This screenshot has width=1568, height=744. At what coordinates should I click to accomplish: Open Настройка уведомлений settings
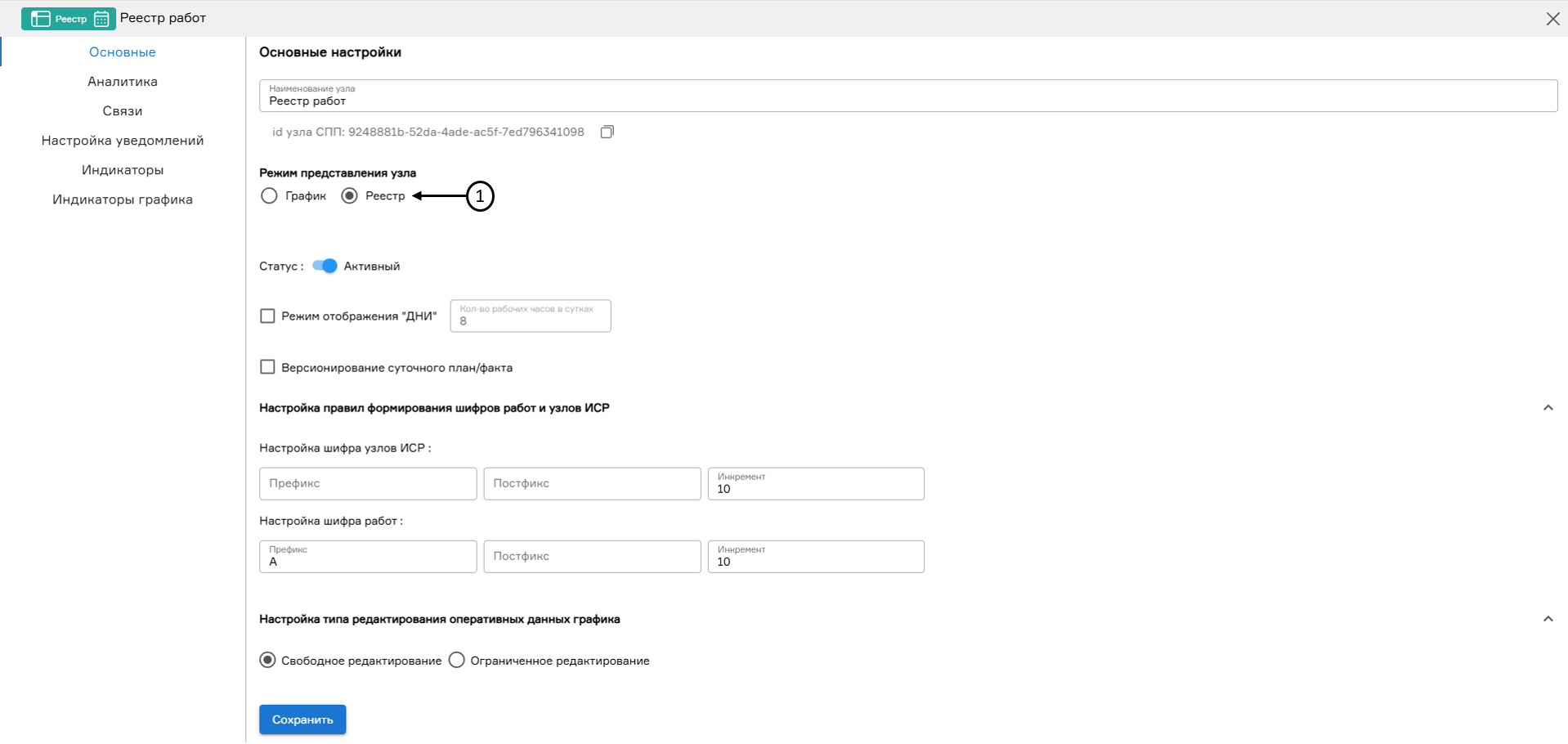[x=122, y=140]
